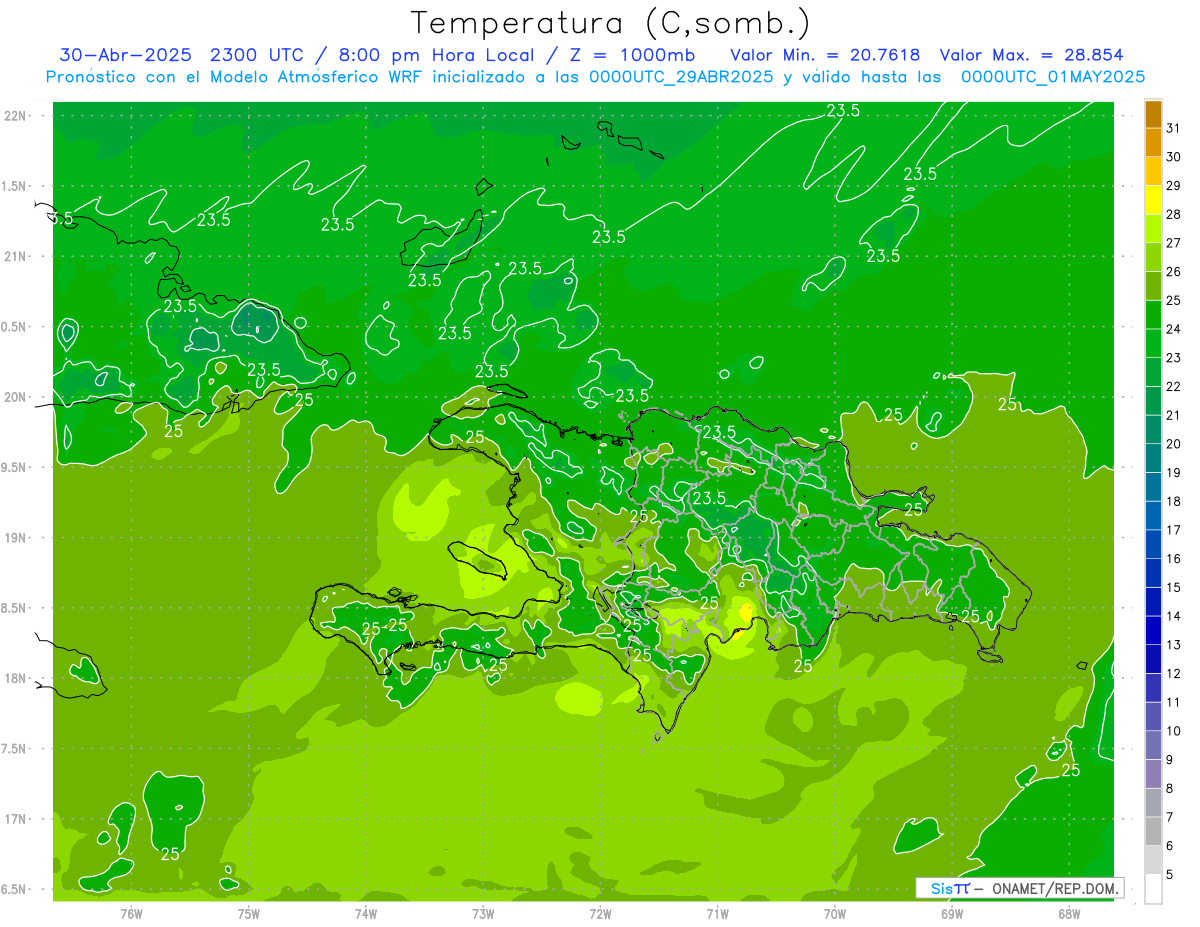Click the '70W' longitude axis label
The image size is (1200, 927).
835,914
